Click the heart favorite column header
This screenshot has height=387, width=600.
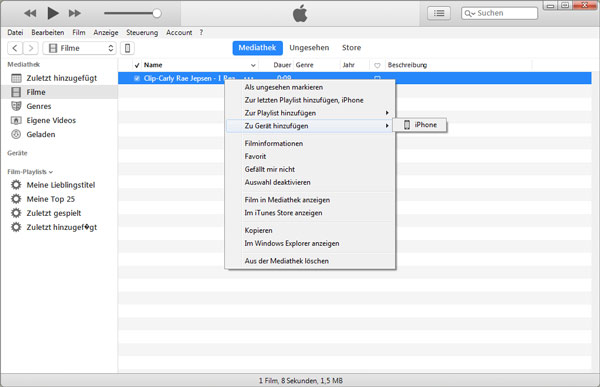(377, 65)
